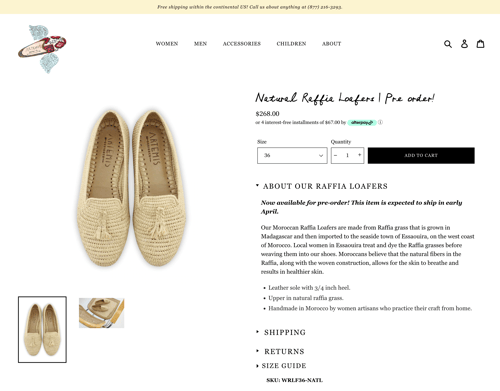Open the Accessories menu
This screenshot has width=500, height=391.
coord(242,44)
